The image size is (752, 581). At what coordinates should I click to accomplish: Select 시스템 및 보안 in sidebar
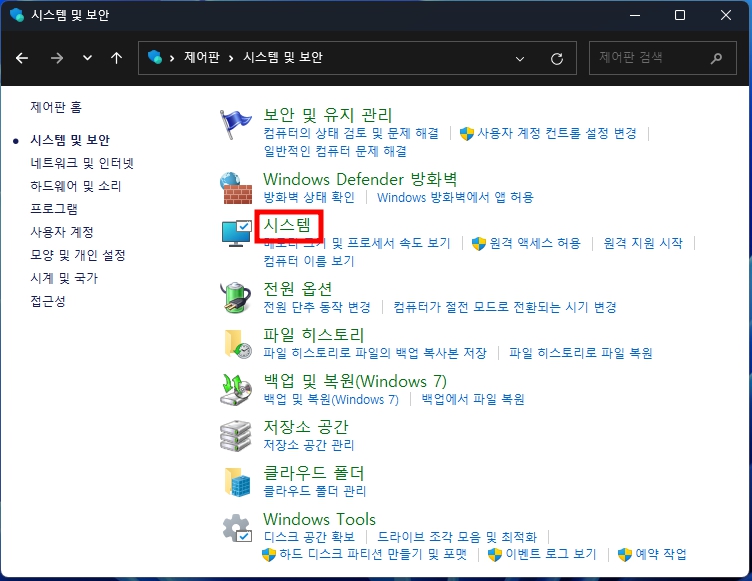(x=70, y=140)
